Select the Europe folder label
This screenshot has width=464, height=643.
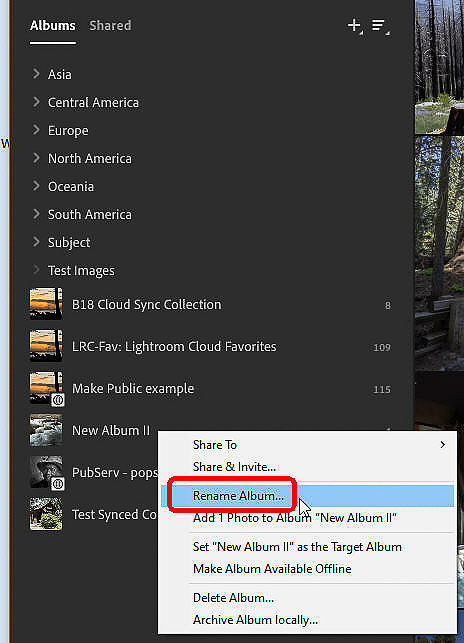pyautogui.click(x=68, y=130)
